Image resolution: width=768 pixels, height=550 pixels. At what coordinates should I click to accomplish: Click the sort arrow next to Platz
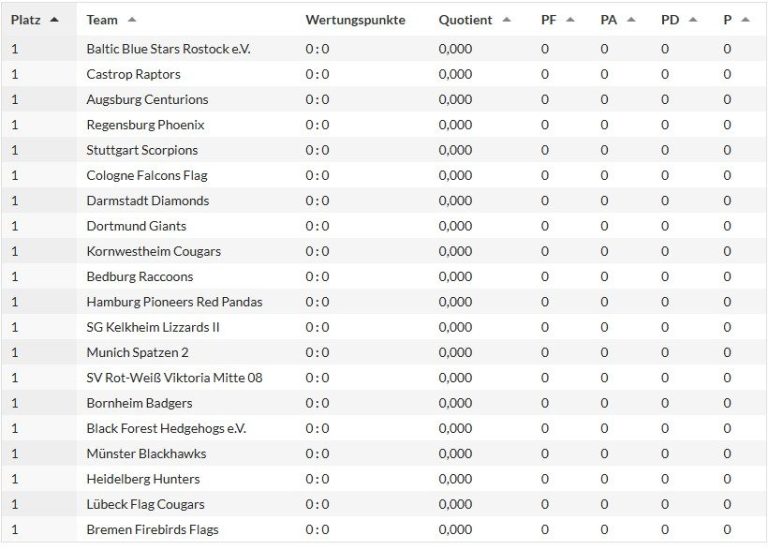[x=54, y=20]
